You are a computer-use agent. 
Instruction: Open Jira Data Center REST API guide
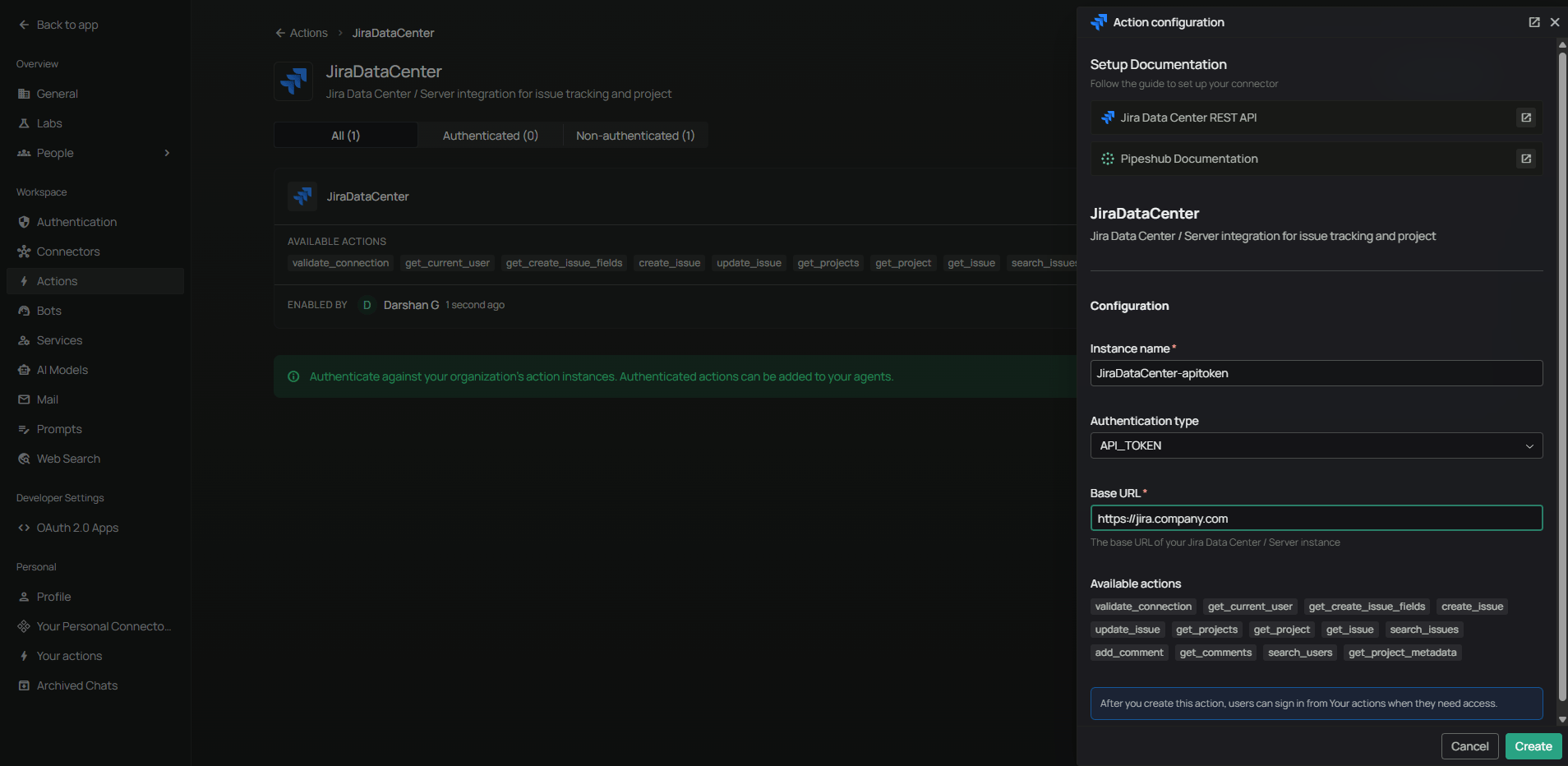(1317, 118)
